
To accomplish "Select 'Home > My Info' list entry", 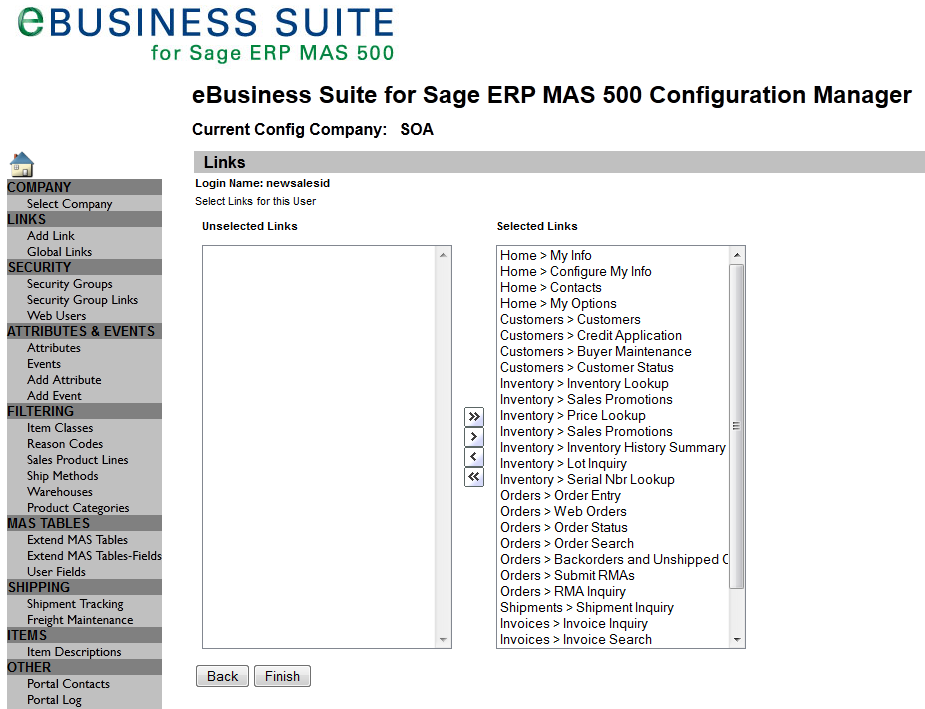I will 546,256.
